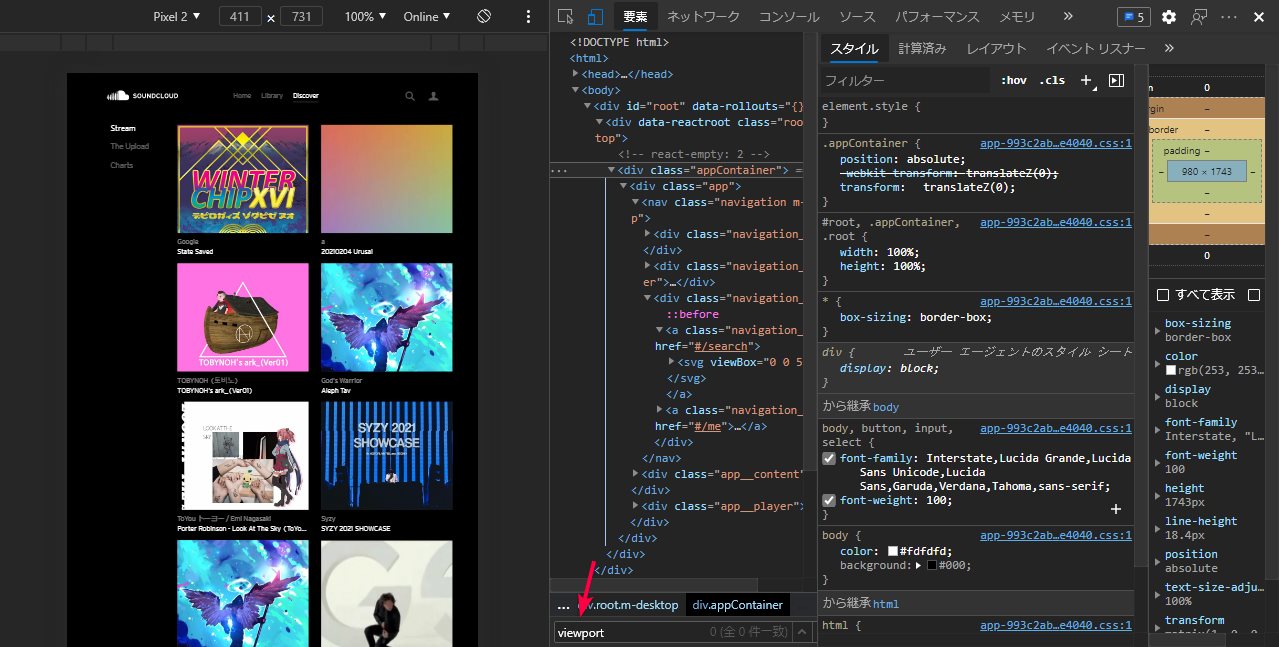The width and height of the screenshot is (1279, 647).
Task: Switch to the ネットワーク tab
Action: click(703, 16)
